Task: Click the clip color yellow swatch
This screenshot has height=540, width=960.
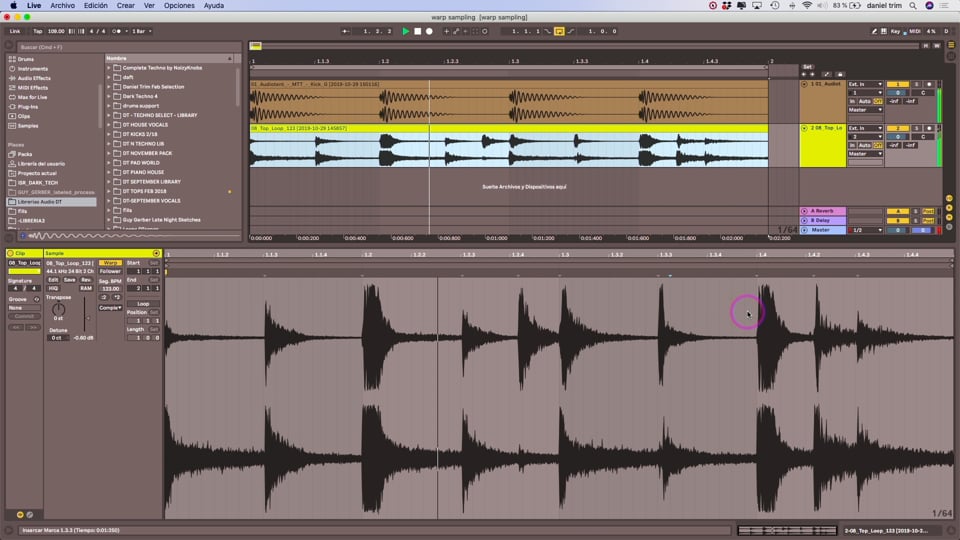Action: point(24,271)
